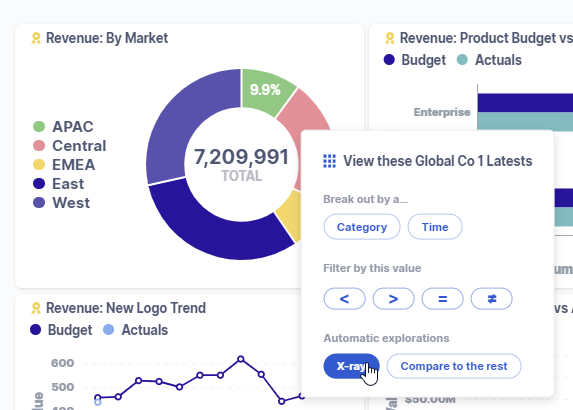Break out by Category

[362, 227]
